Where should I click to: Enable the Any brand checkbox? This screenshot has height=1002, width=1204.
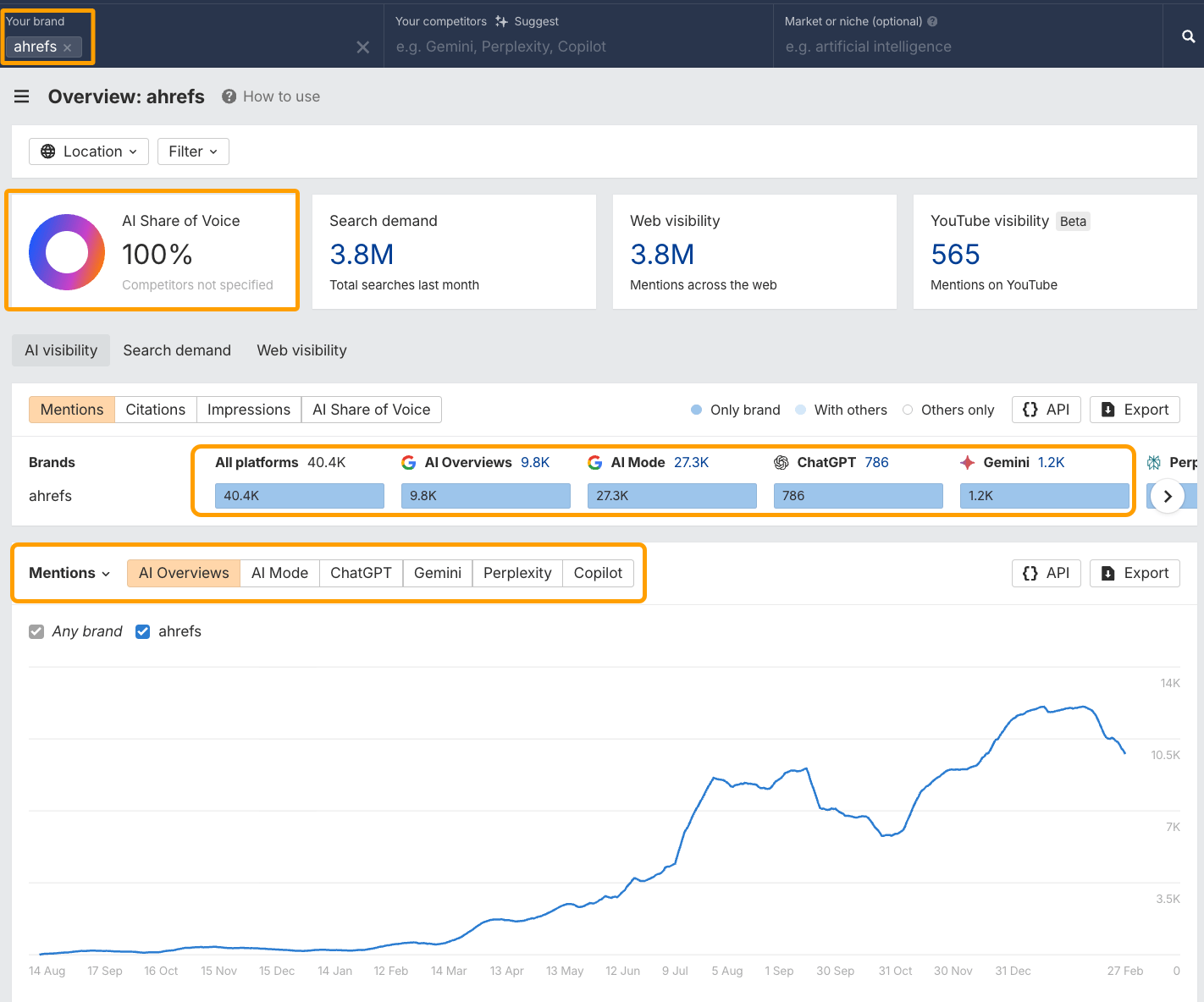36,631
